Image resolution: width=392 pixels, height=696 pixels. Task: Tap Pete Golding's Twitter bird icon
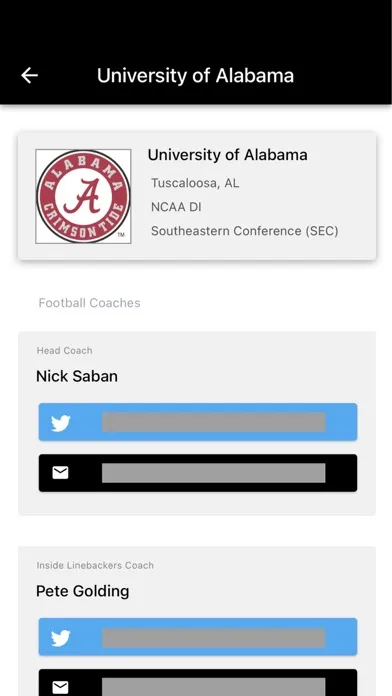[60, 638]
